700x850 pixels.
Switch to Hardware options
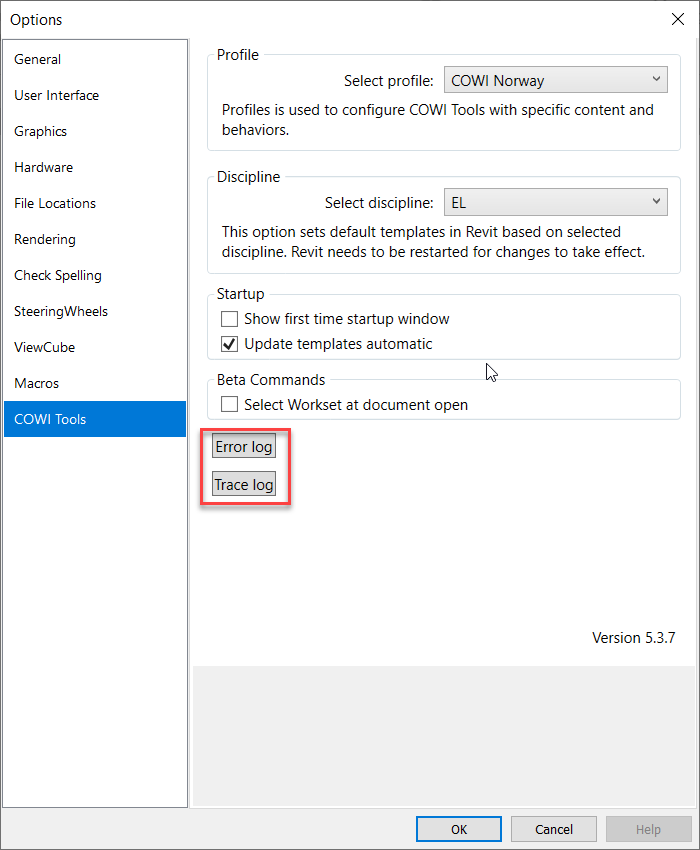pos(44,168)
